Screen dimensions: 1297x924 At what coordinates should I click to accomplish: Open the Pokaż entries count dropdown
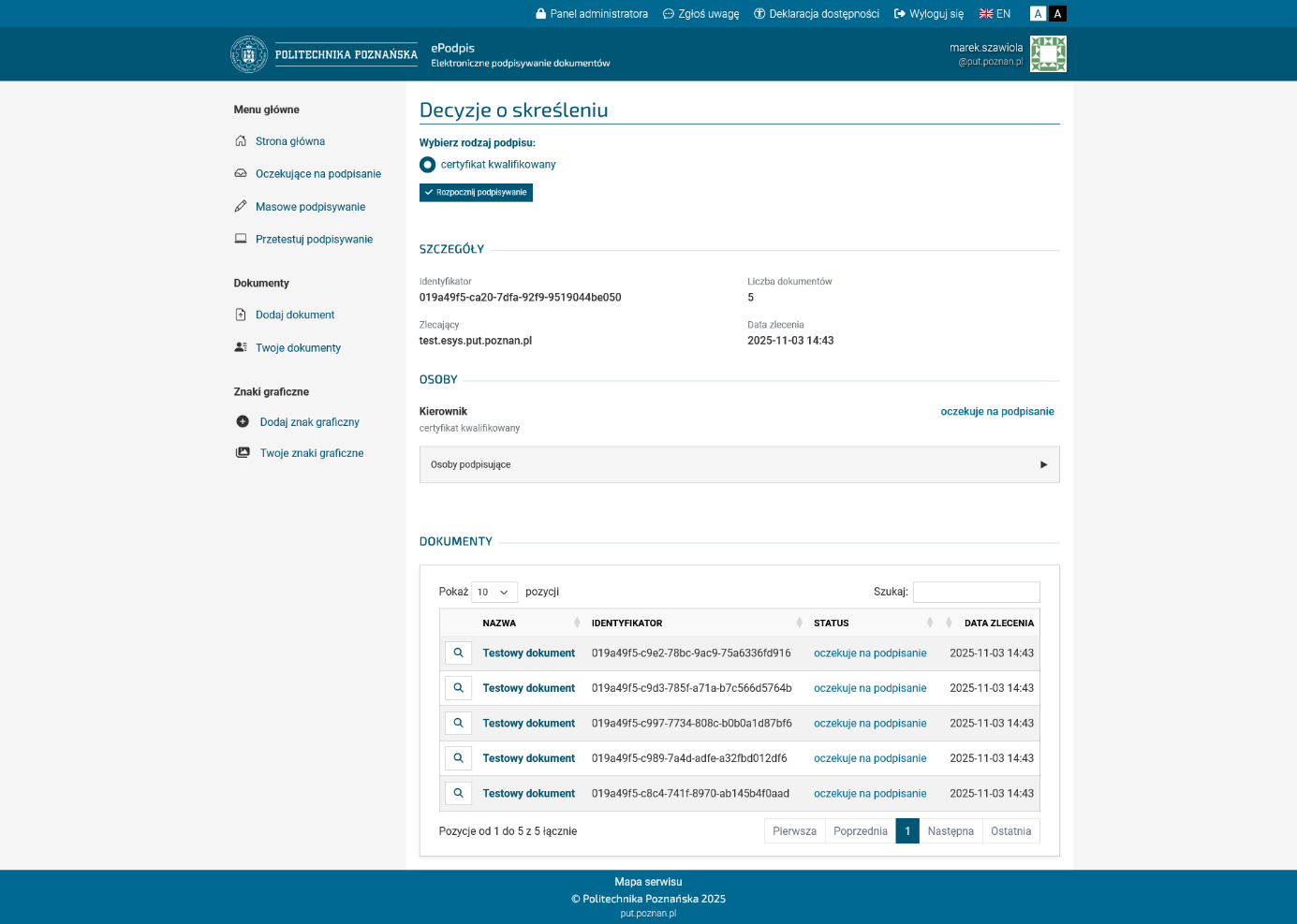pyautogui.click(x=494, y=592)
